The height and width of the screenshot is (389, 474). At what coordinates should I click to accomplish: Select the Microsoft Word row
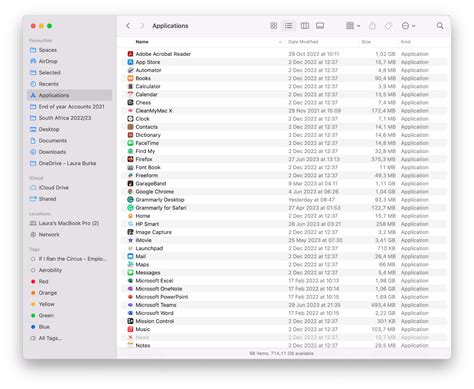point(284,313)
